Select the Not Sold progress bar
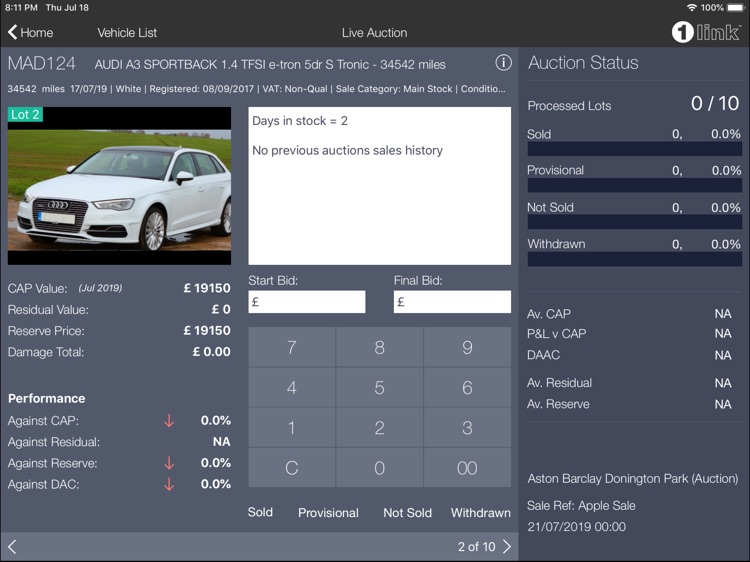Screen dimensions: 750x562 (x=635, y=222)
